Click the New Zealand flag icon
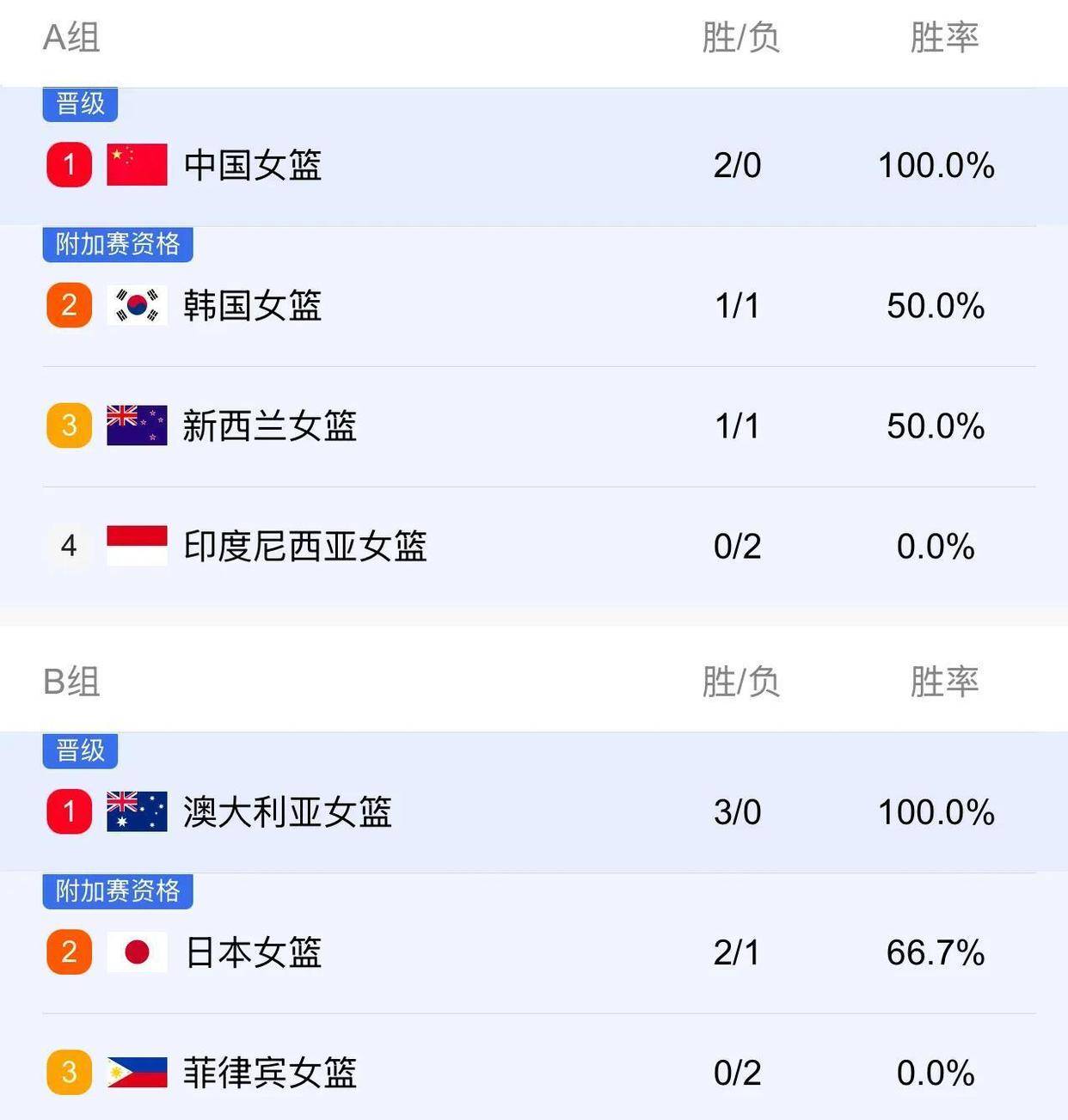 137,425
